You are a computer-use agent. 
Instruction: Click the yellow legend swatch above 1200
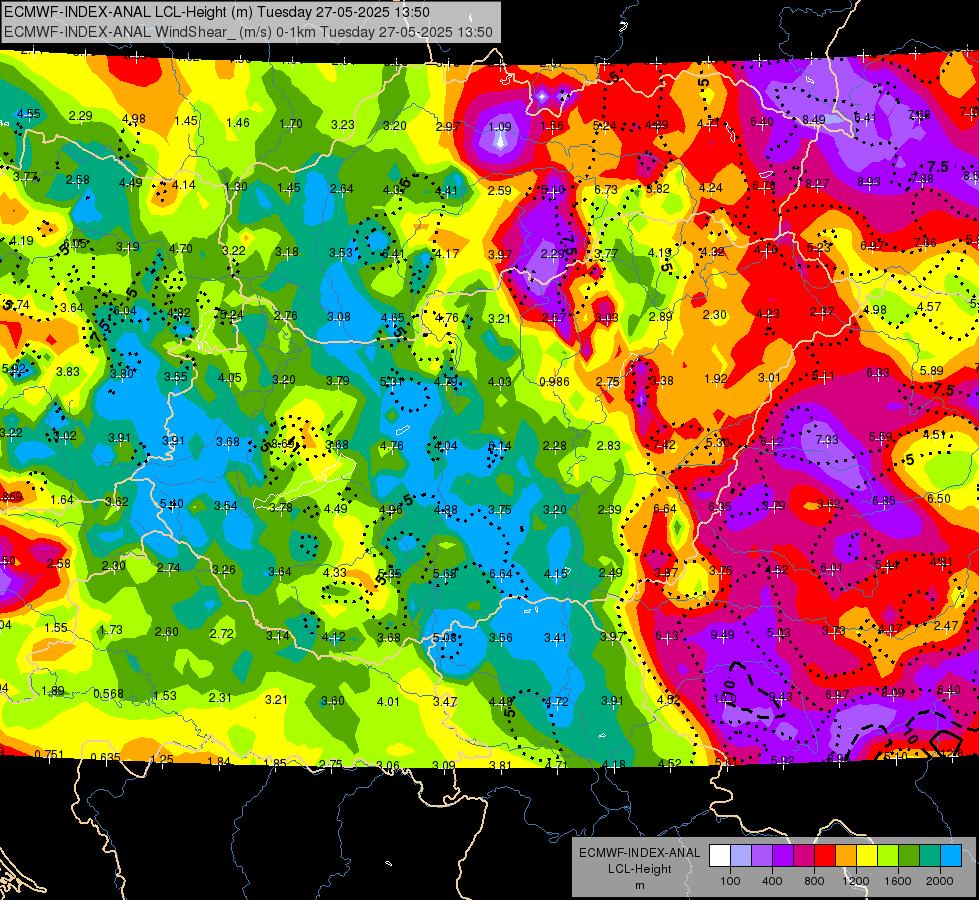click(867, 856)
